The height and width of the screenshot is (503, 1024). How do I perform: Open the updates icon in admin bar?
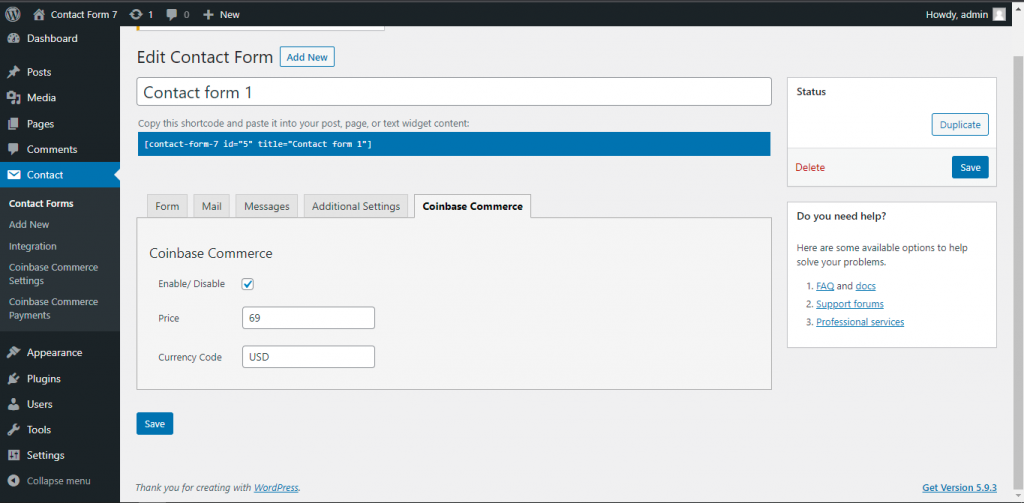(136, 15)
